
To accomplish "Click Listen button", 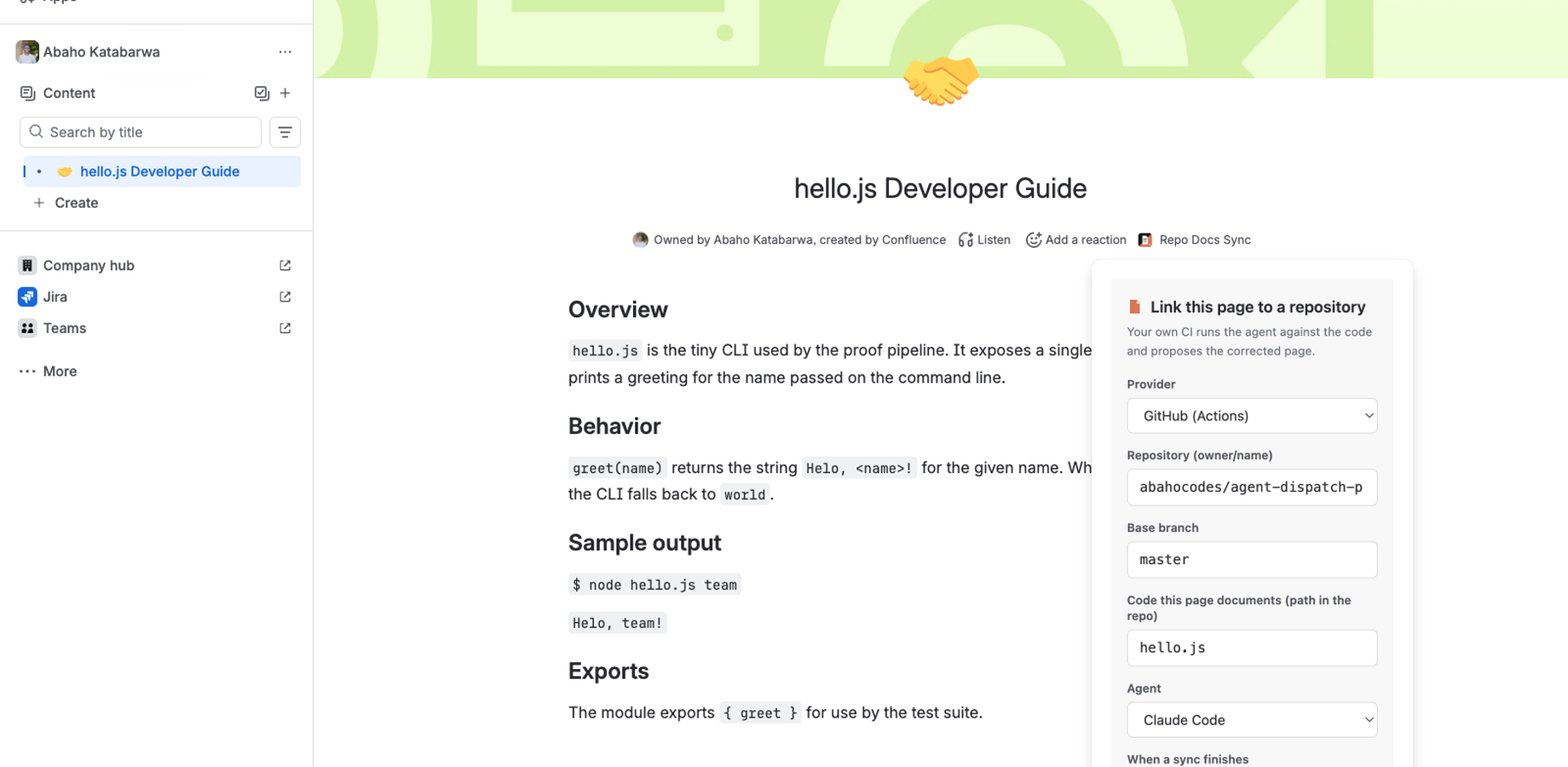I will (984, 240).
